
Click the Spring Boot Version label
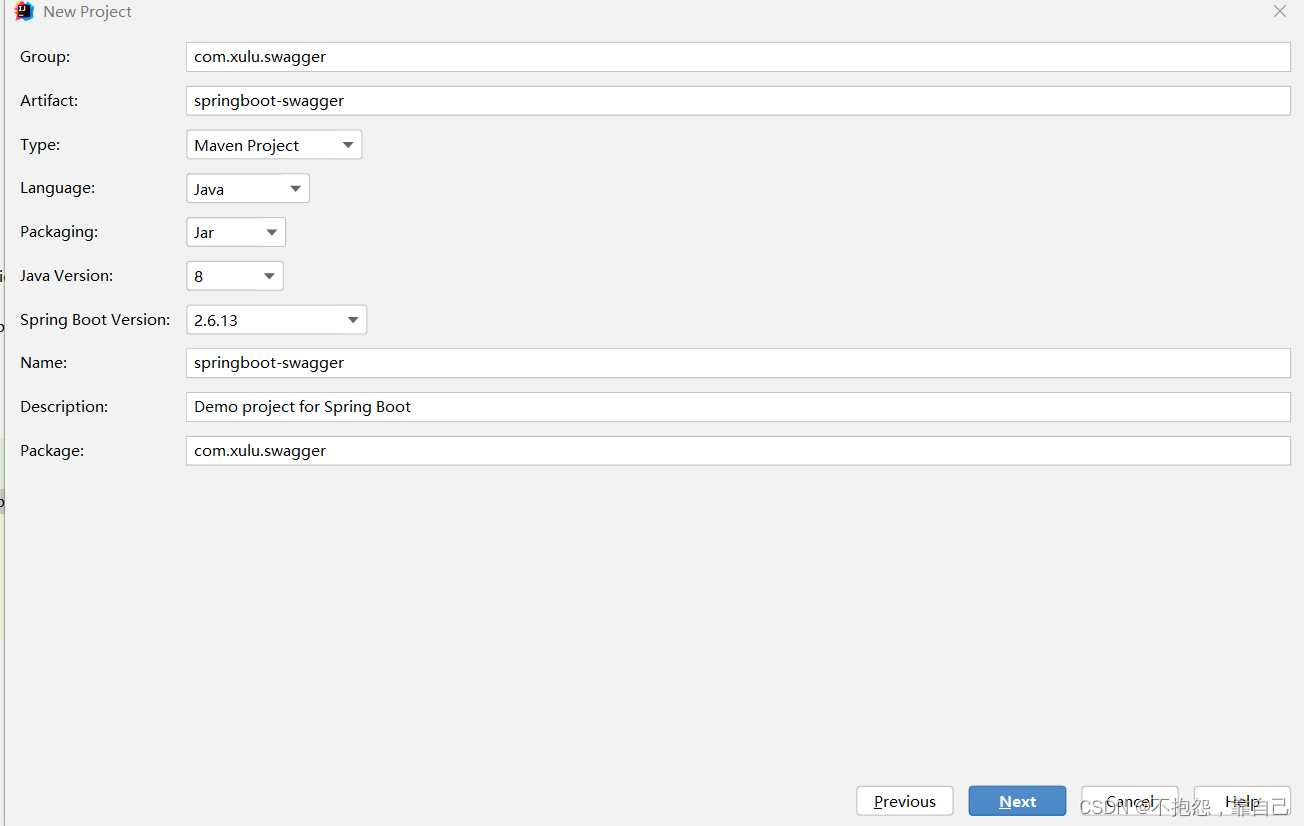pyautogui.click(x=95, y=319)
